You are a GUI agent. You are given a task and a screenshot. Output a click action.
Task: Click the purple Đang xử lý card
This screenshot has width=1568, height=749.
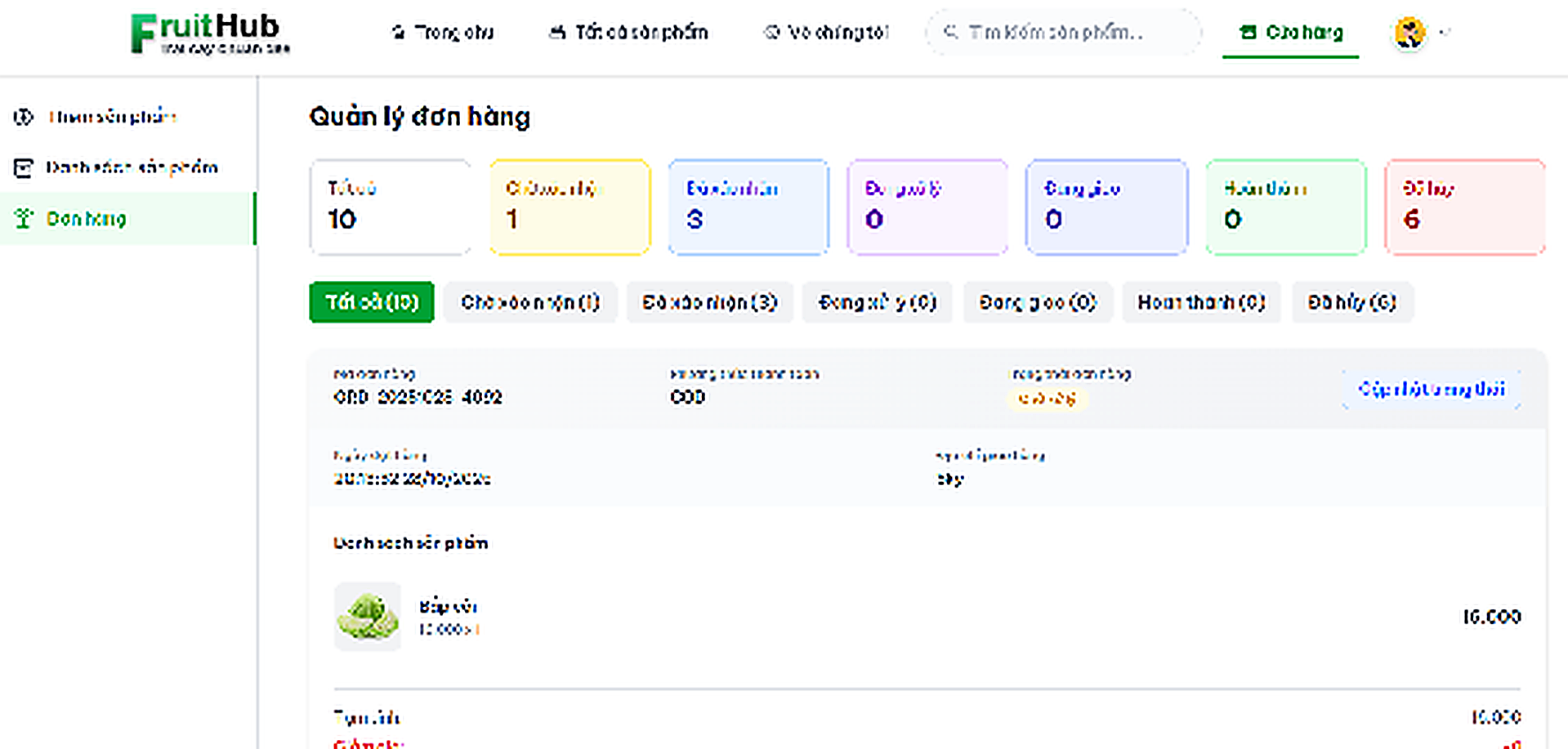click(x=927, y=207)
